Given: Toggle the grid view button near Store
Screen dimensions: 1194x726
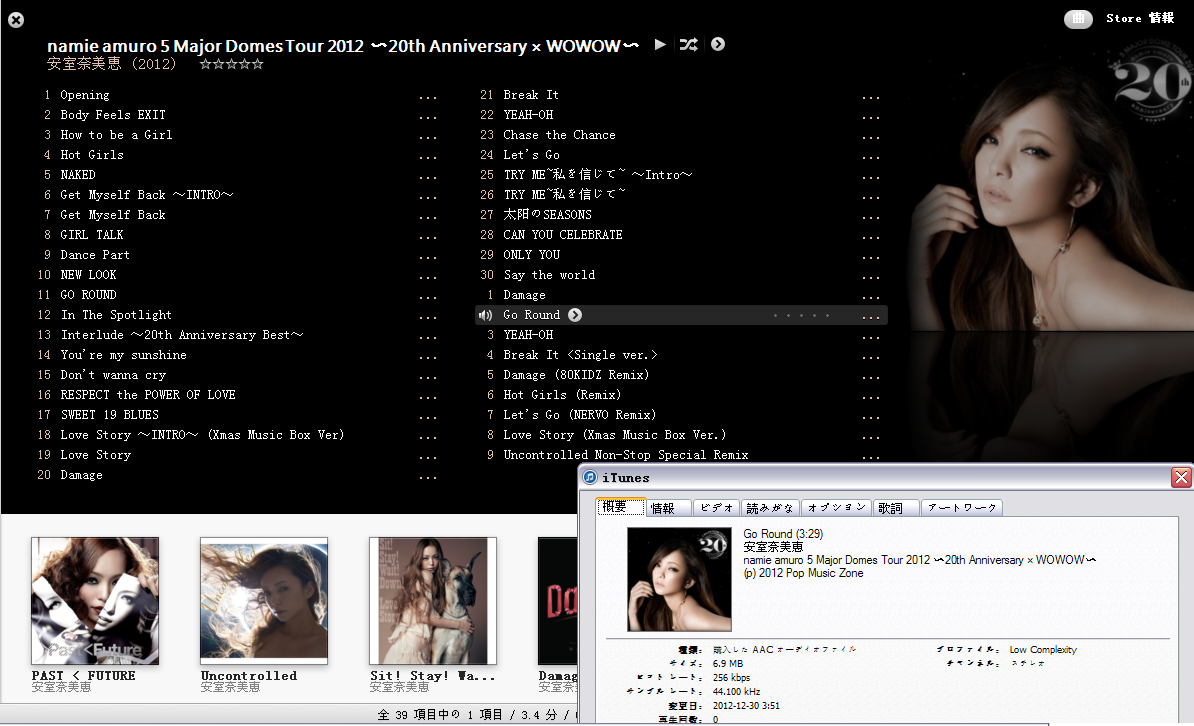Looking at the screenshot, I should click(1078, 19).
